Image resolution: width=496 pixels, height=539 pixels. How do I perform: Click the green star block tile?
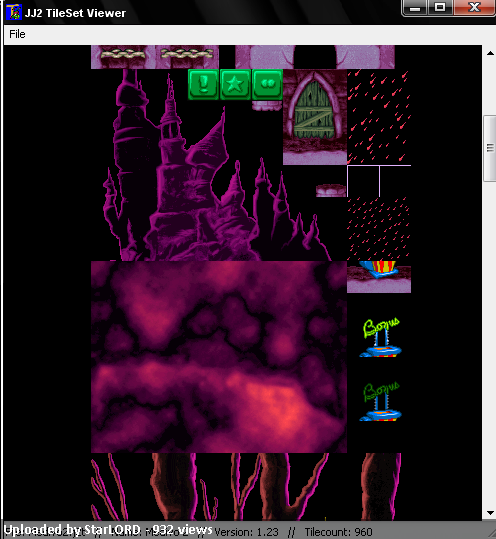[x=235, y=85]
